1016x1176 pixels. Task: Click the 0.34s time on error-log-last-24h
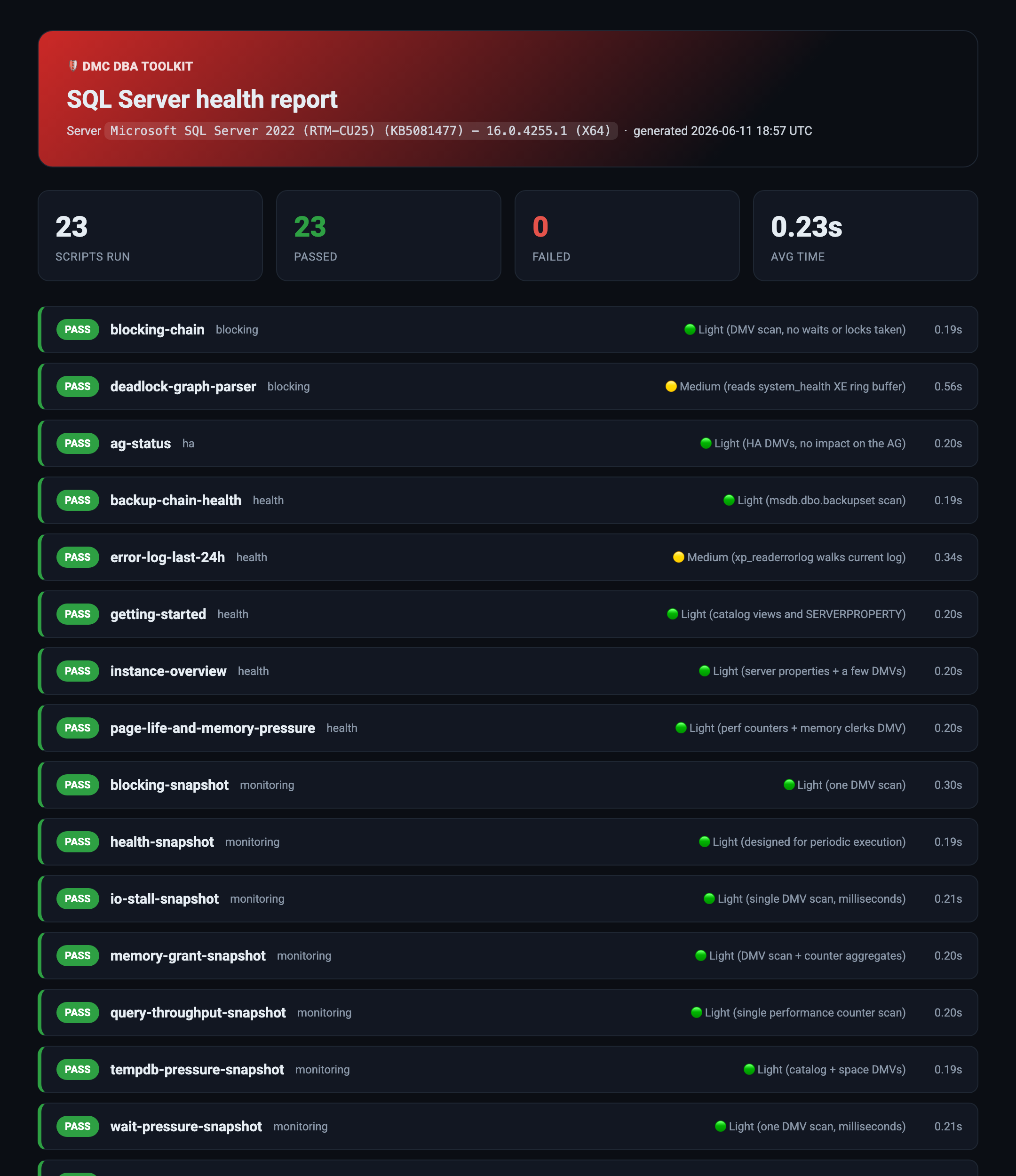pos(948,557)
